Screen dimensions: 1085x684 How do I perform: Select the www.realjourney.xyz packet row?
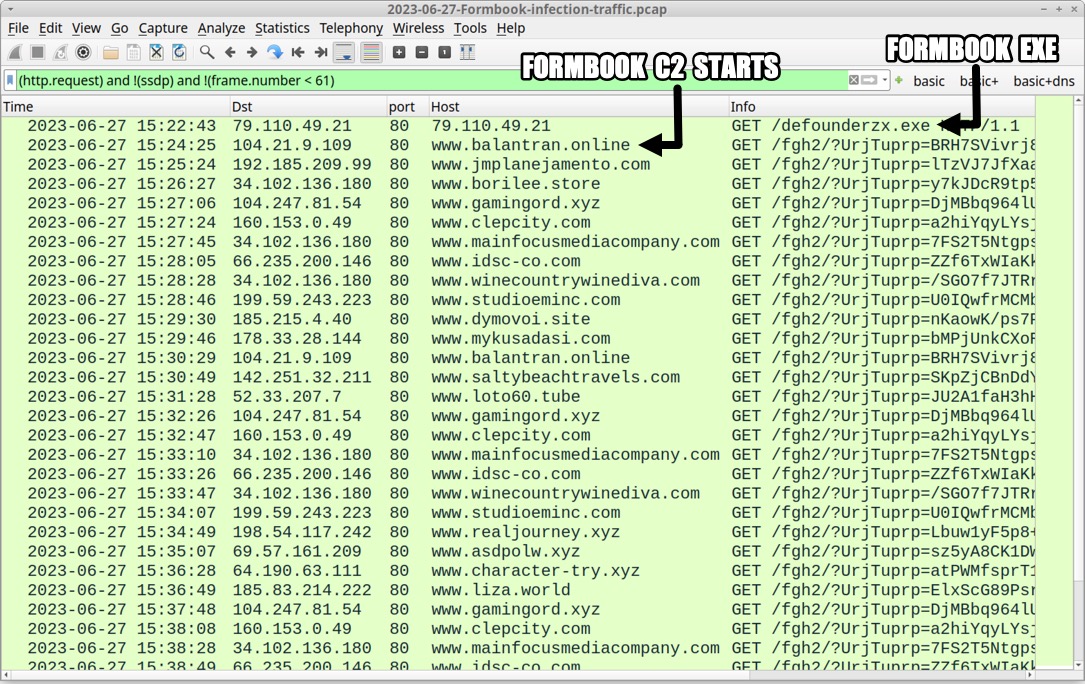[x=518, y=532]
